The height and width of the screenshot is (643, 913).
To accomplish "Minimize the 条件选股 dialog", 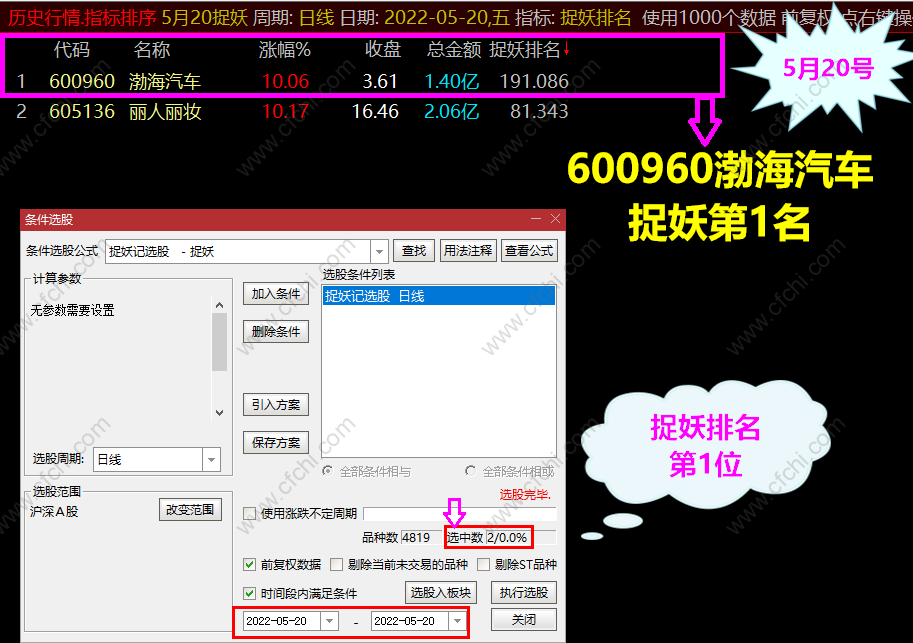I will (x=536, y=219).
